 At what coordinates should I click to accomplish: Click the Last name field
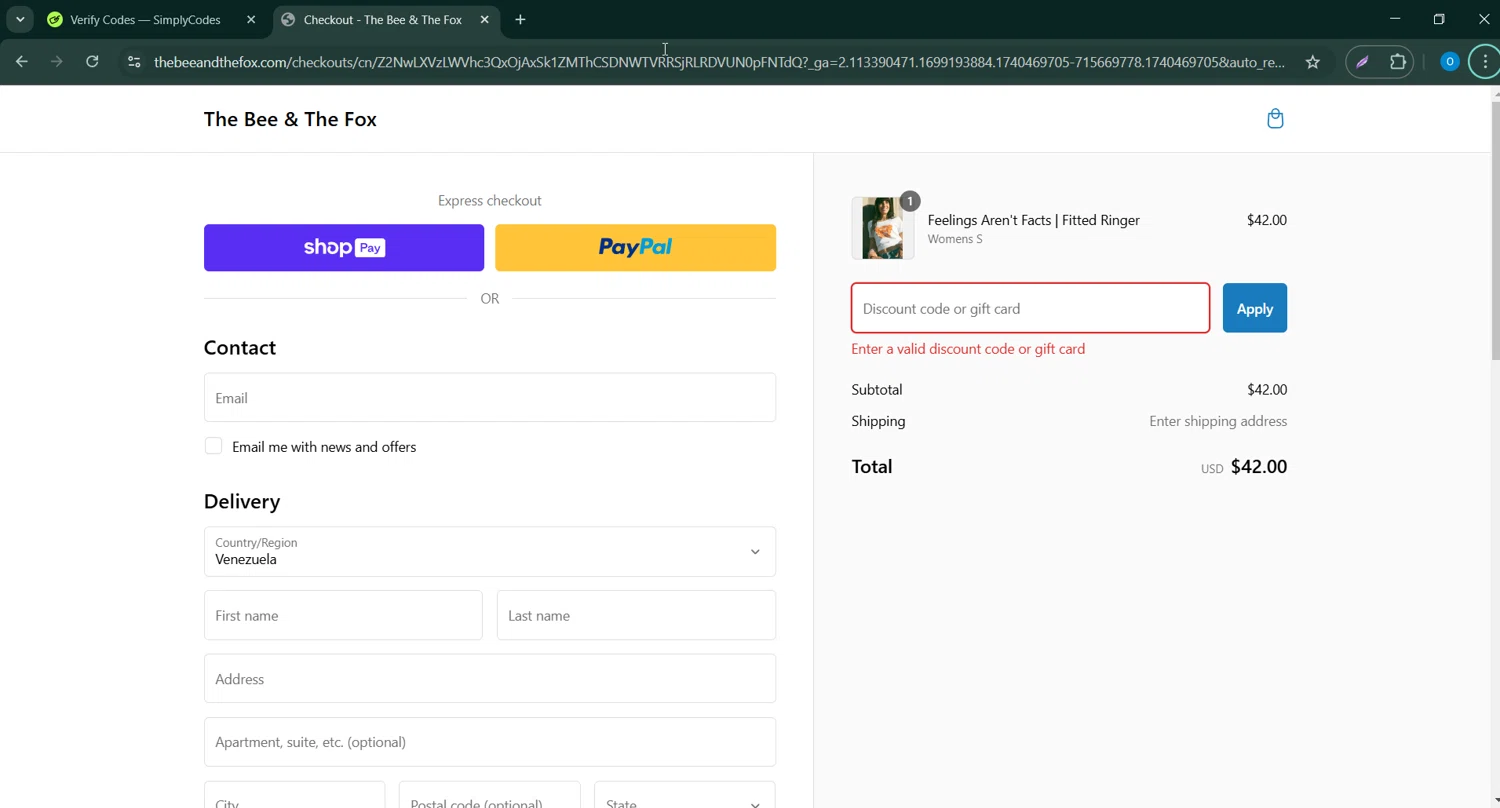tap(636, 615)
